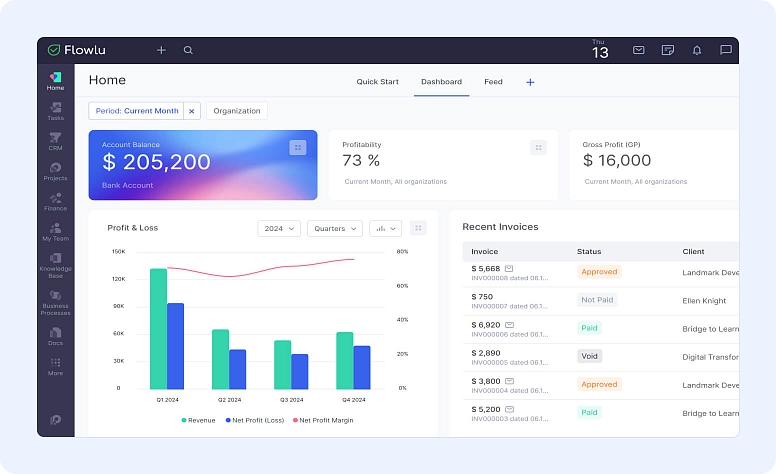Remove the Period: Current Month filter
The image size is (776, 474).
click(x=192, y=111)
